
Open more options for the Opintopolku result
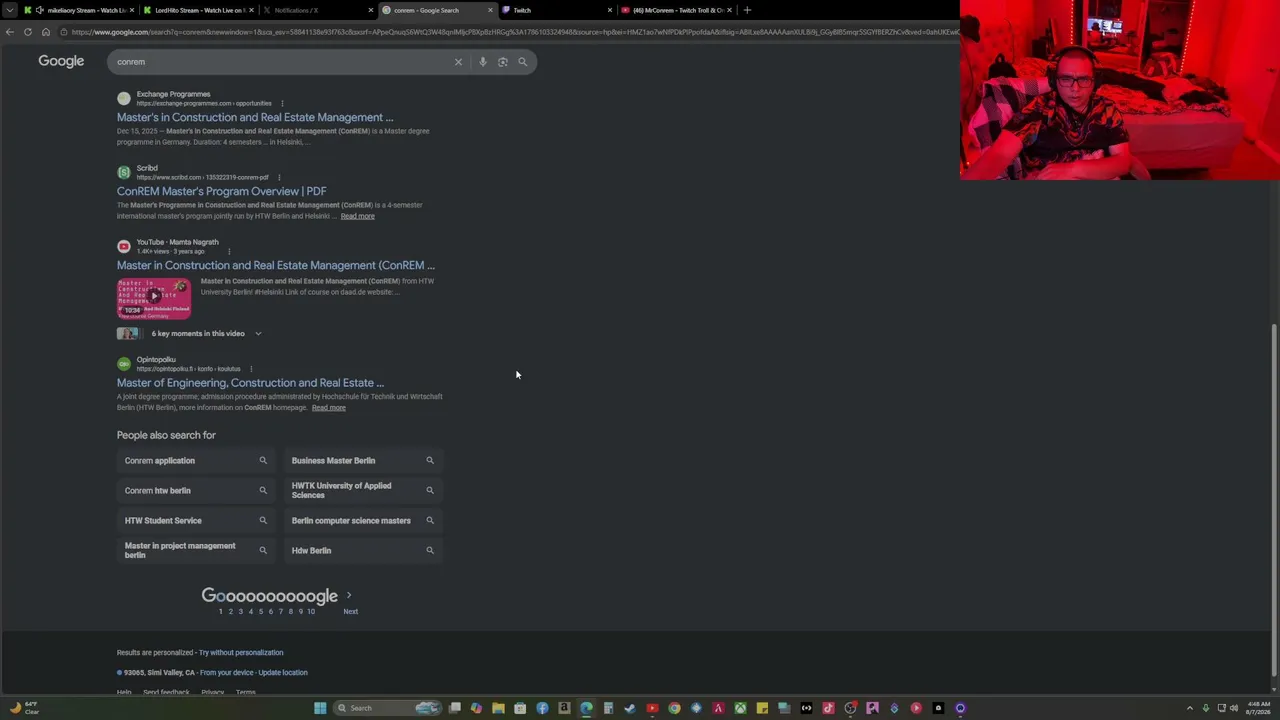click(251, 369)
